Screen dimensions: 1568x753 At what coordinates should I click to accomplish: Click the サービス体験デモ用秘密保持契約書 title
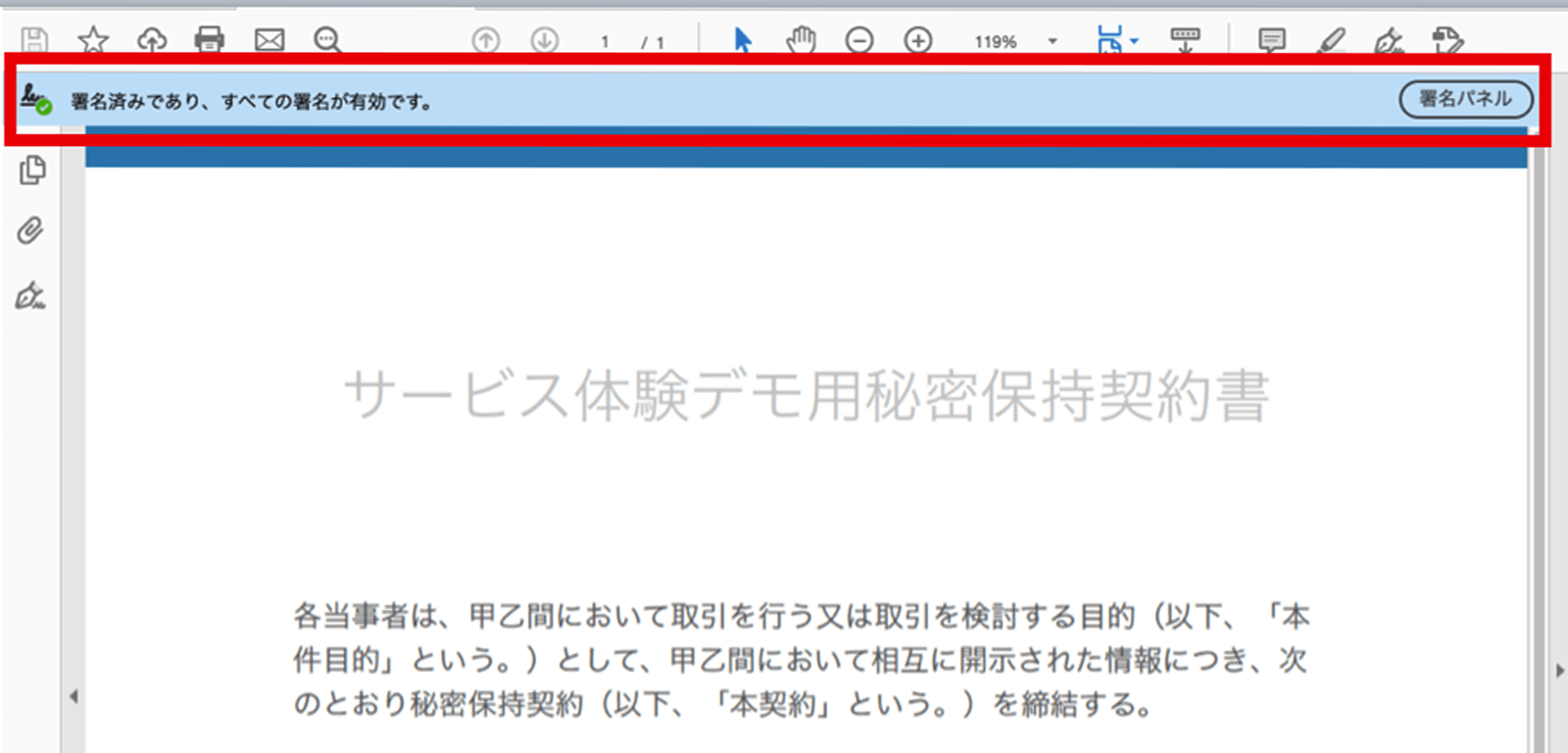pyautogui.click(x=807, y=396)
